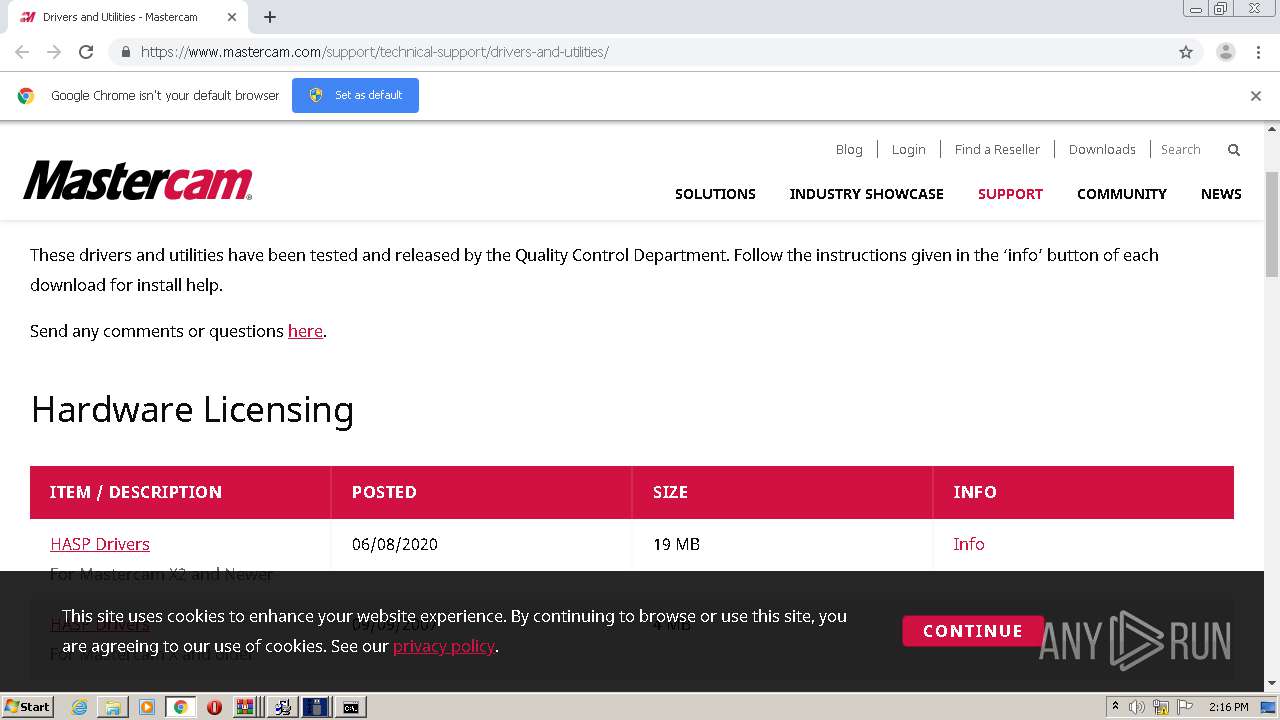Viewport: 1280px width, 720px height.
Task: Click the address bar URL
Action: coord(374,52)
